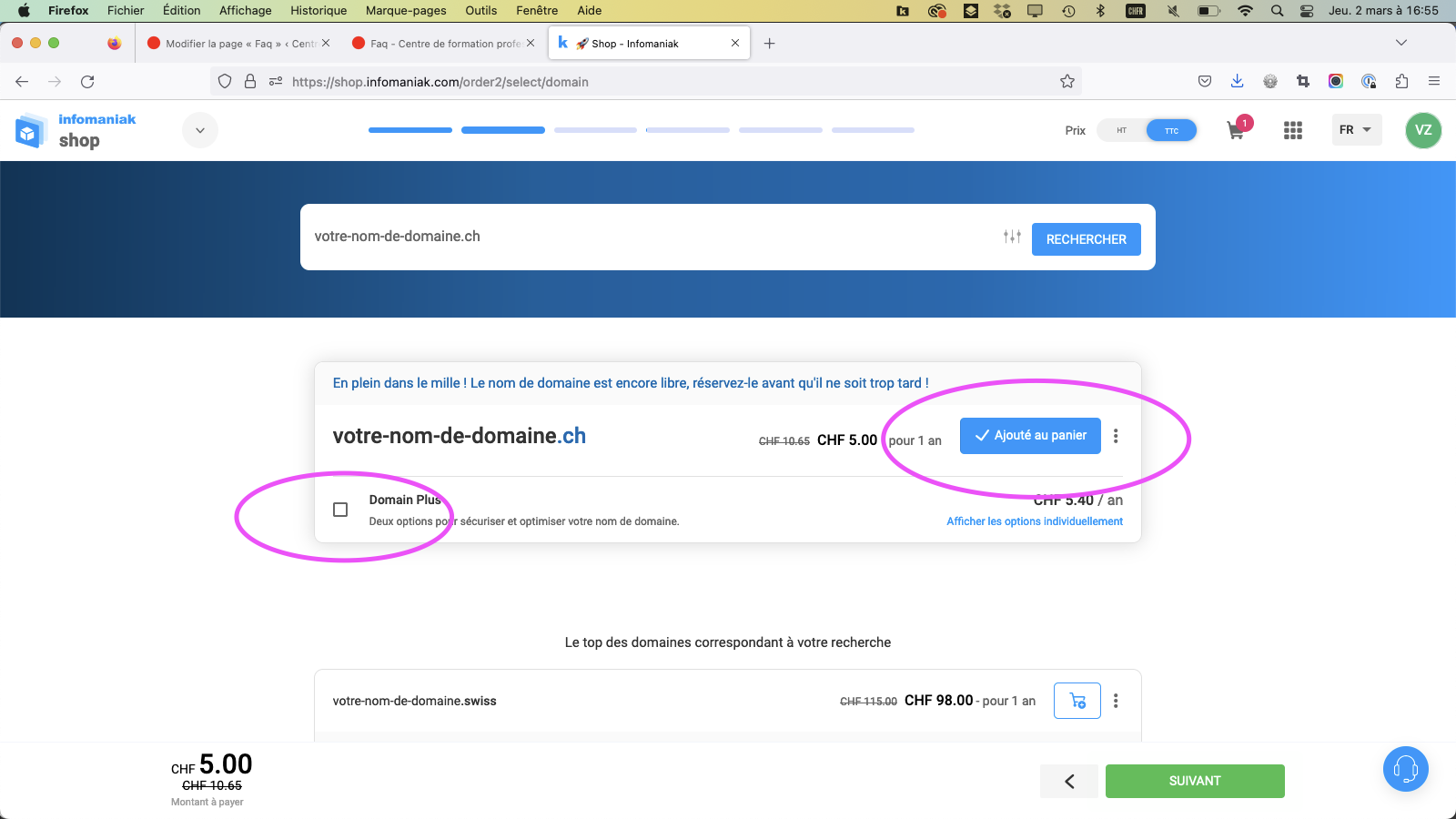Open the Historique menu
The image size is (1456, 819).
318,11
